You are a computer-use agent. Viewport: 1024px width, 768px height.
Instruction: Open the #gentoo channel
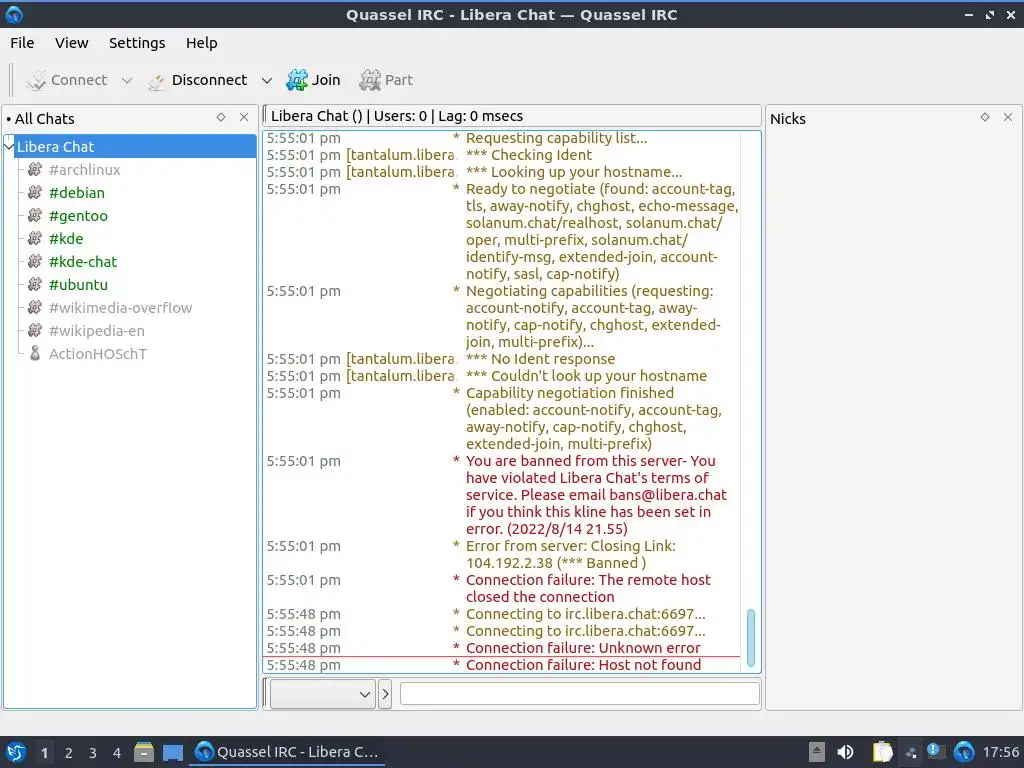pyautogui.click(x=78, y=216)
